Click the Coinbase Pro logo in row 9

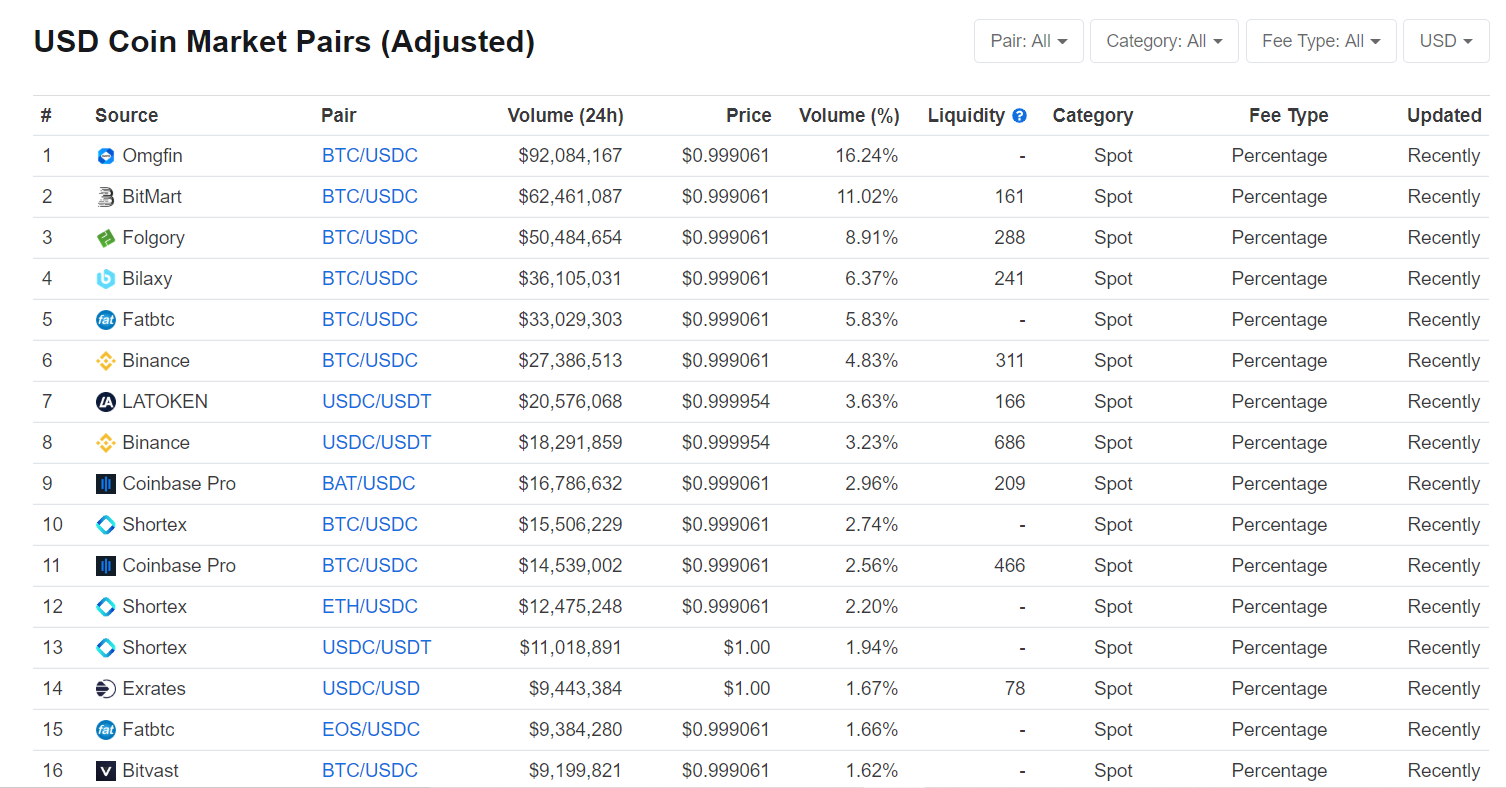106,484
